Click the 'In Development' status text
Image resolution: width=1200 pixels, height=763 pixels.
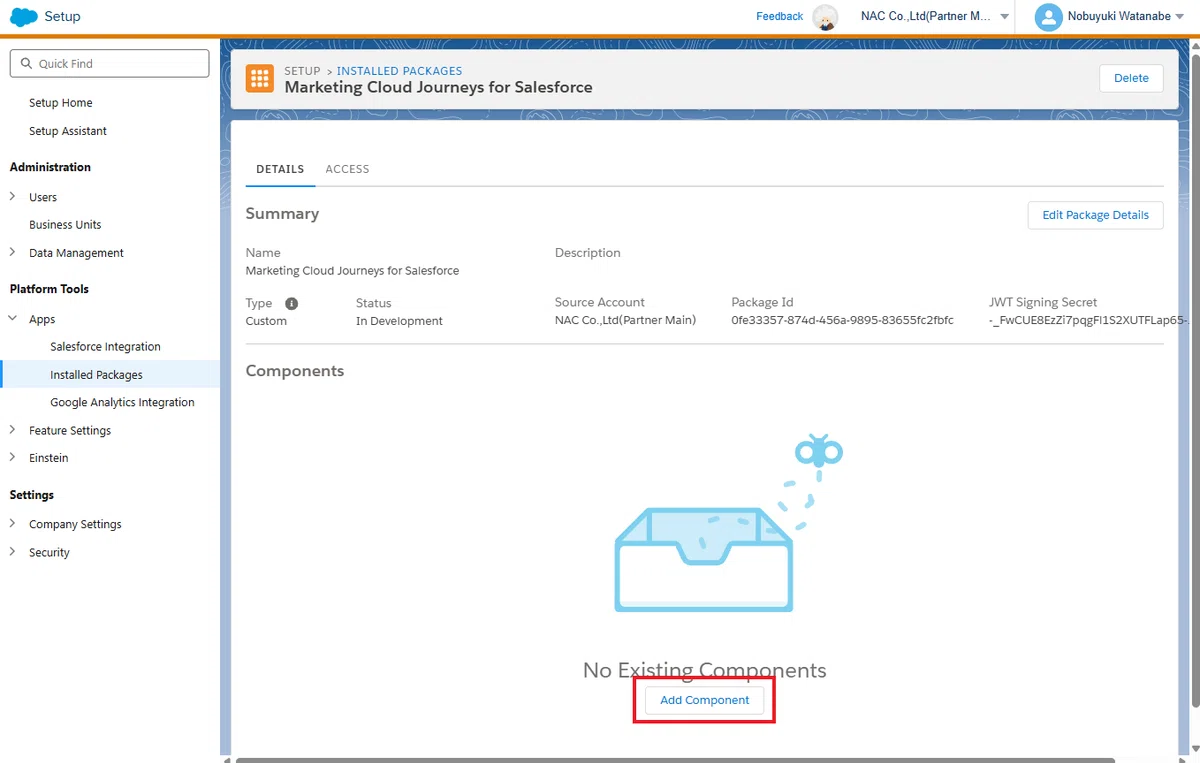[x=399, y=321]
